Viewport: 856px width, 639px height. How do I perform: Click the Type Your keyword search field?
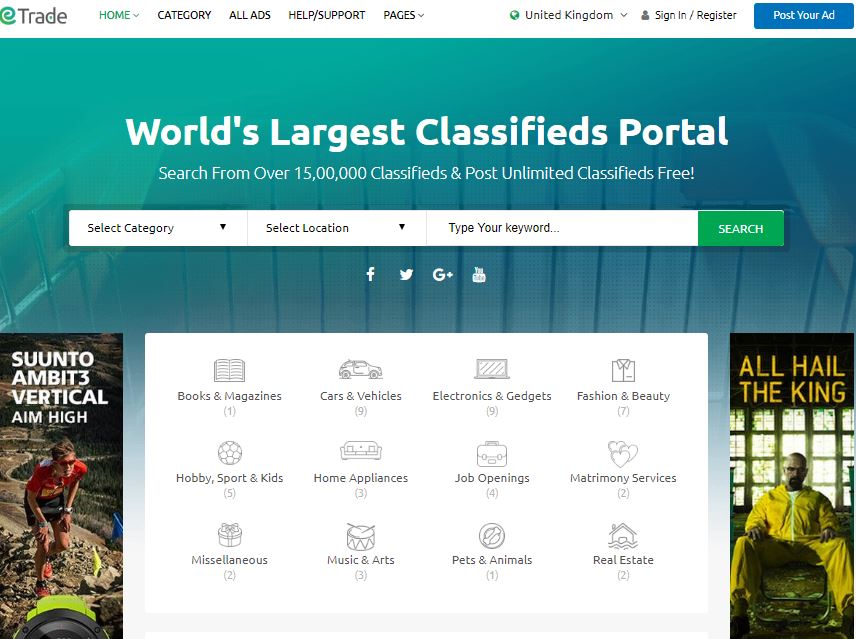[562, 228]
